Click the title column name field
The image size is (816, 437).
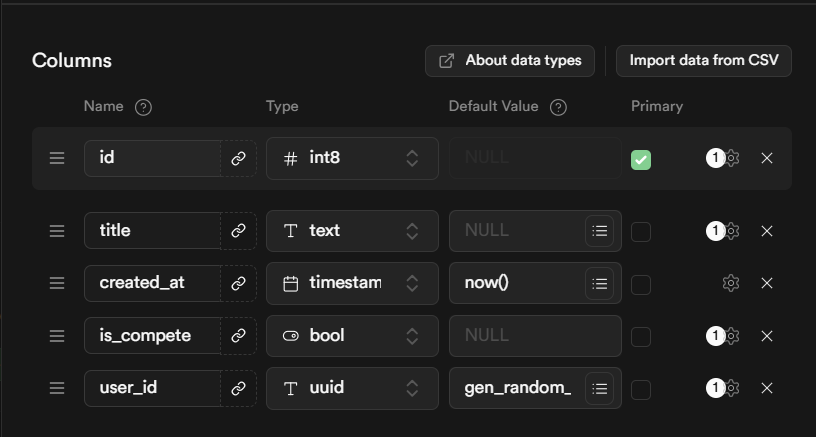[x=153, y=231]
